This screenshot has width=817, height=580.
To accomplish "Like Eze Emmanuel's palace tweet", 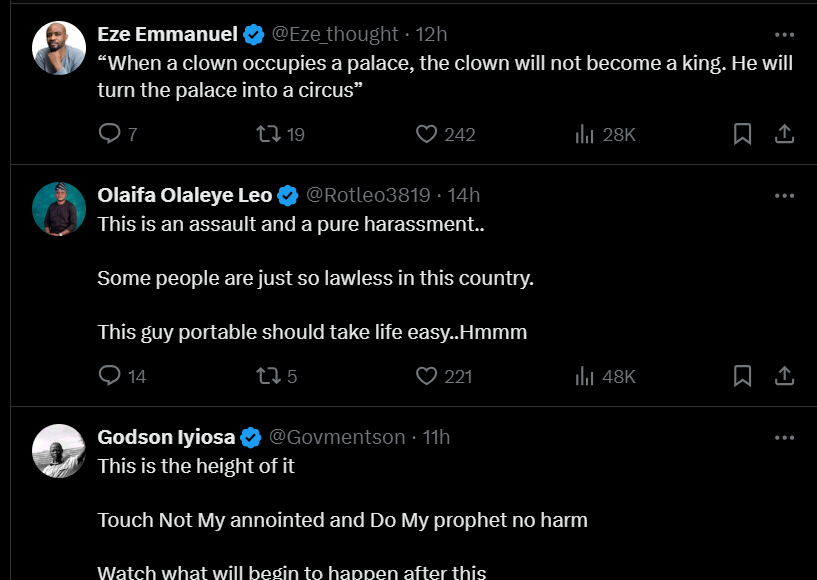I will (x=427, y=134).
